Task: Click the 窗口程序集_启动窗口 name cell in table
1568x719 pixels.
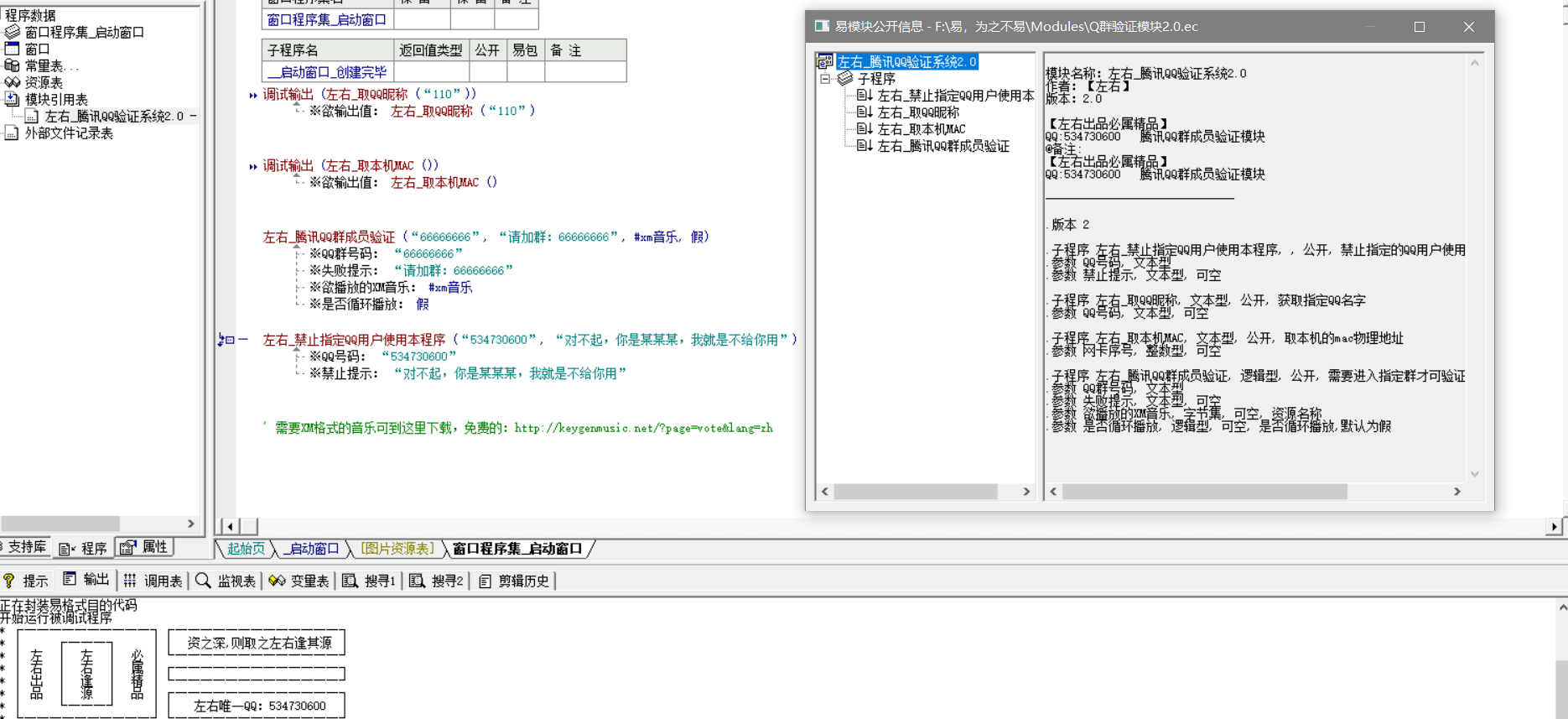Action: [327, 19]
